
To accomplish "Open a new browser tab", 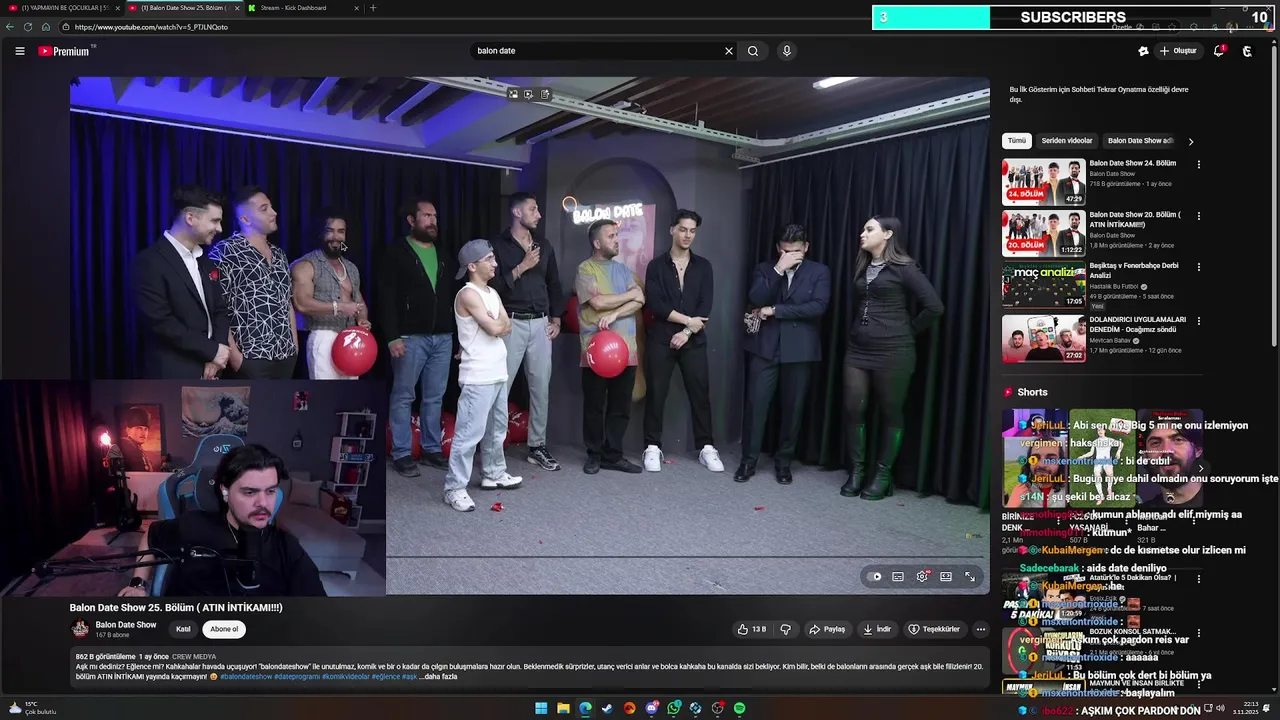I will point(373,8).
